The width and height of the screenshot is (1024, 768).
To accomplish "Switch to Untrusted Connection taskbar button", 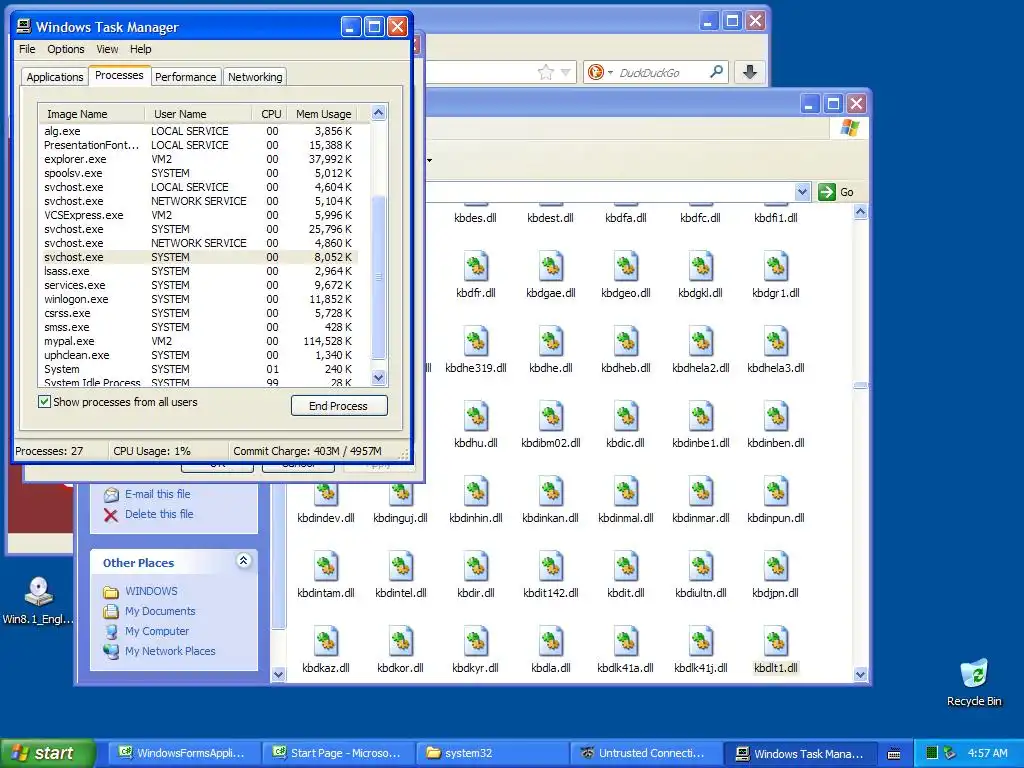I will pyautogui.click(x=646, y=754).
